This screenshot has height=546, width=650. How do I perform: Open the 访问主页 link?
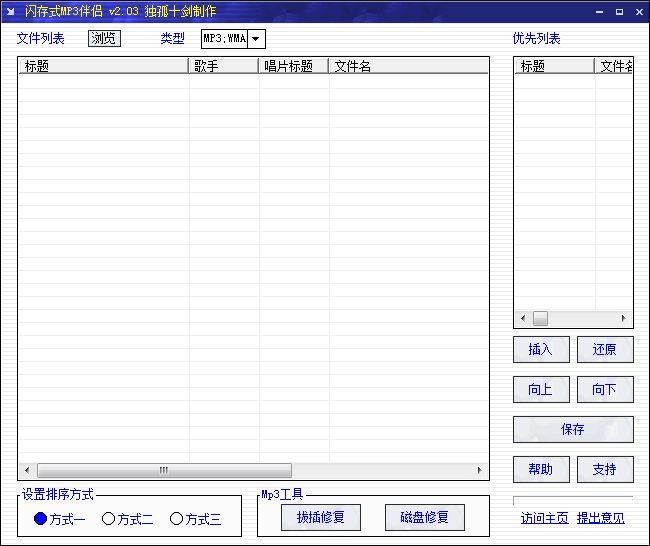[x=544, y=518]
